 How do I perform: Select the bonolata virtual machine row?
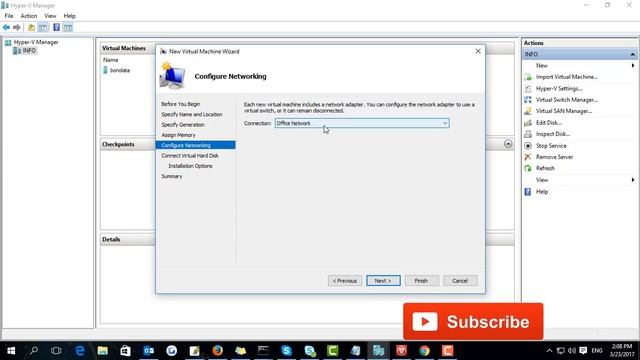pyautogui.click(x=120, y=70)
